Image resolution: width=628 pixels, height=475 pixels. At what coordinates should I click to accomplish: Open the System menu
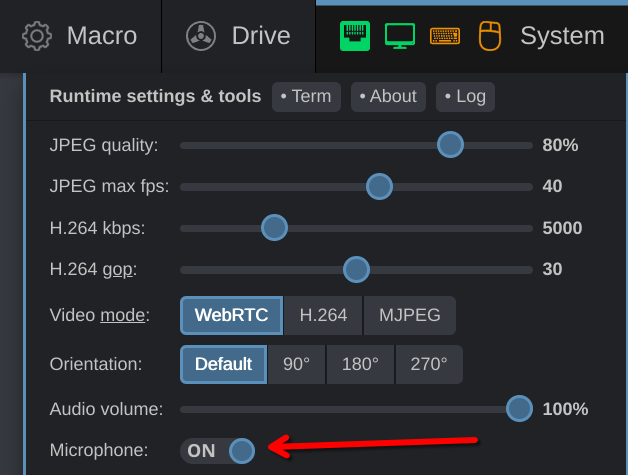[561, 36]
